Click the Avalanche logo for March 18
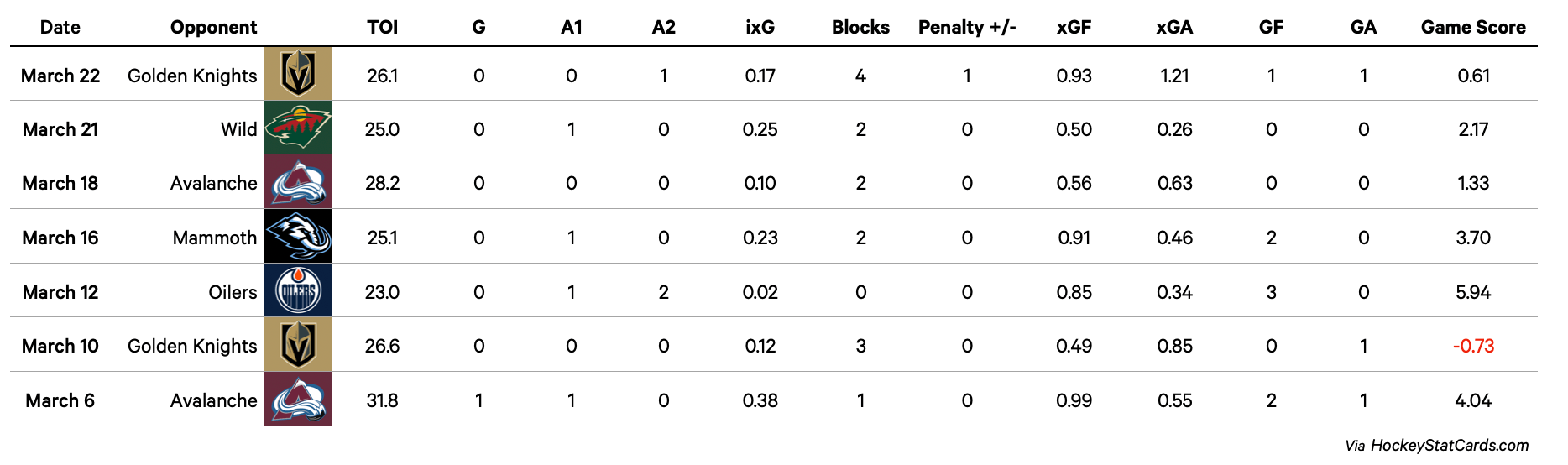 tap(298, 182)
